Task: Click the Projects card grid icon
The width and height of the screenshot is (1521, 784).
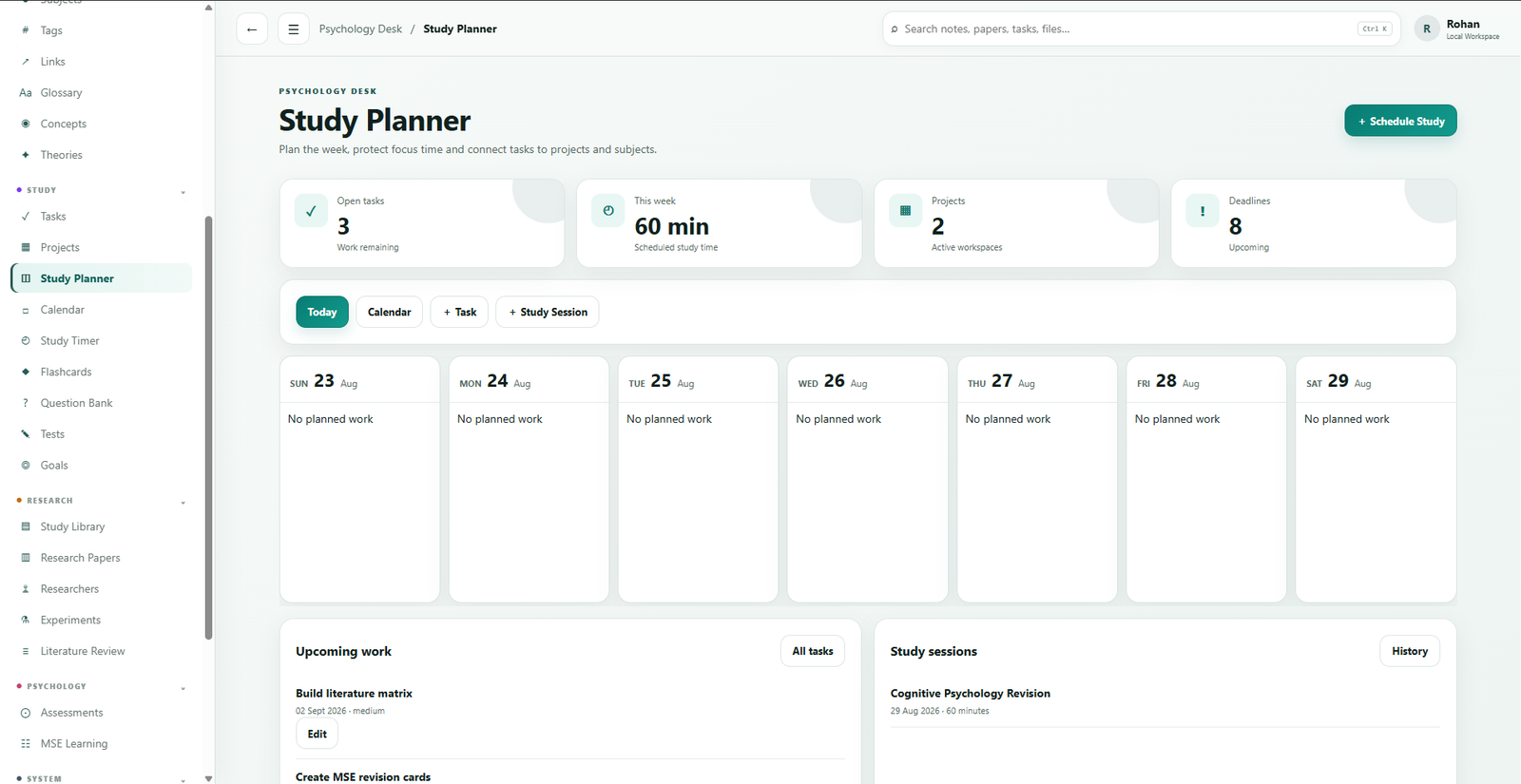Action: 905,211
